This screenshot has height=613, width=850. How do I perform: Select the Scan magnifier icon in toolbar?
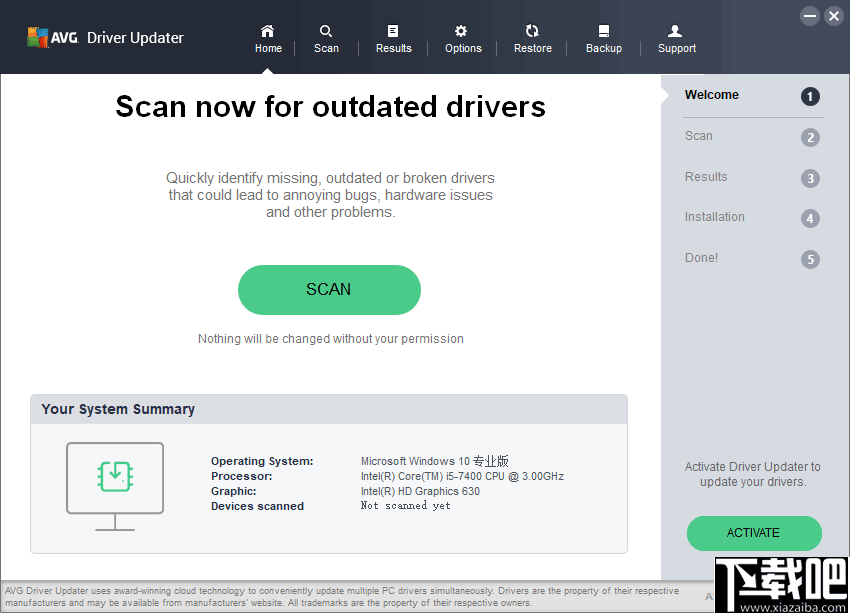(x=326, y=38)
